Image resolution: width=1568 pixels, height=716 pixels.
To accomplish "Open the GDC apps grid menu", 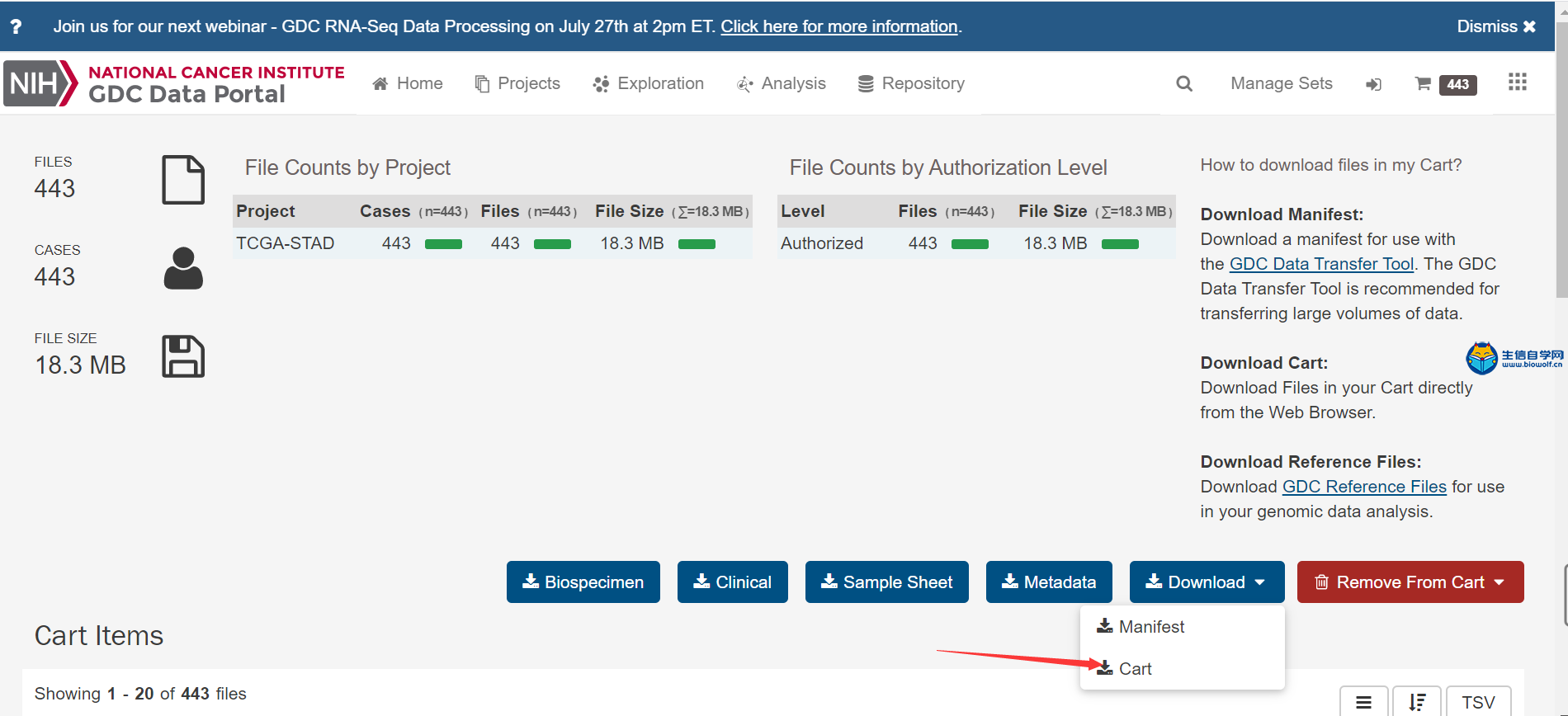I will 1518,82.
